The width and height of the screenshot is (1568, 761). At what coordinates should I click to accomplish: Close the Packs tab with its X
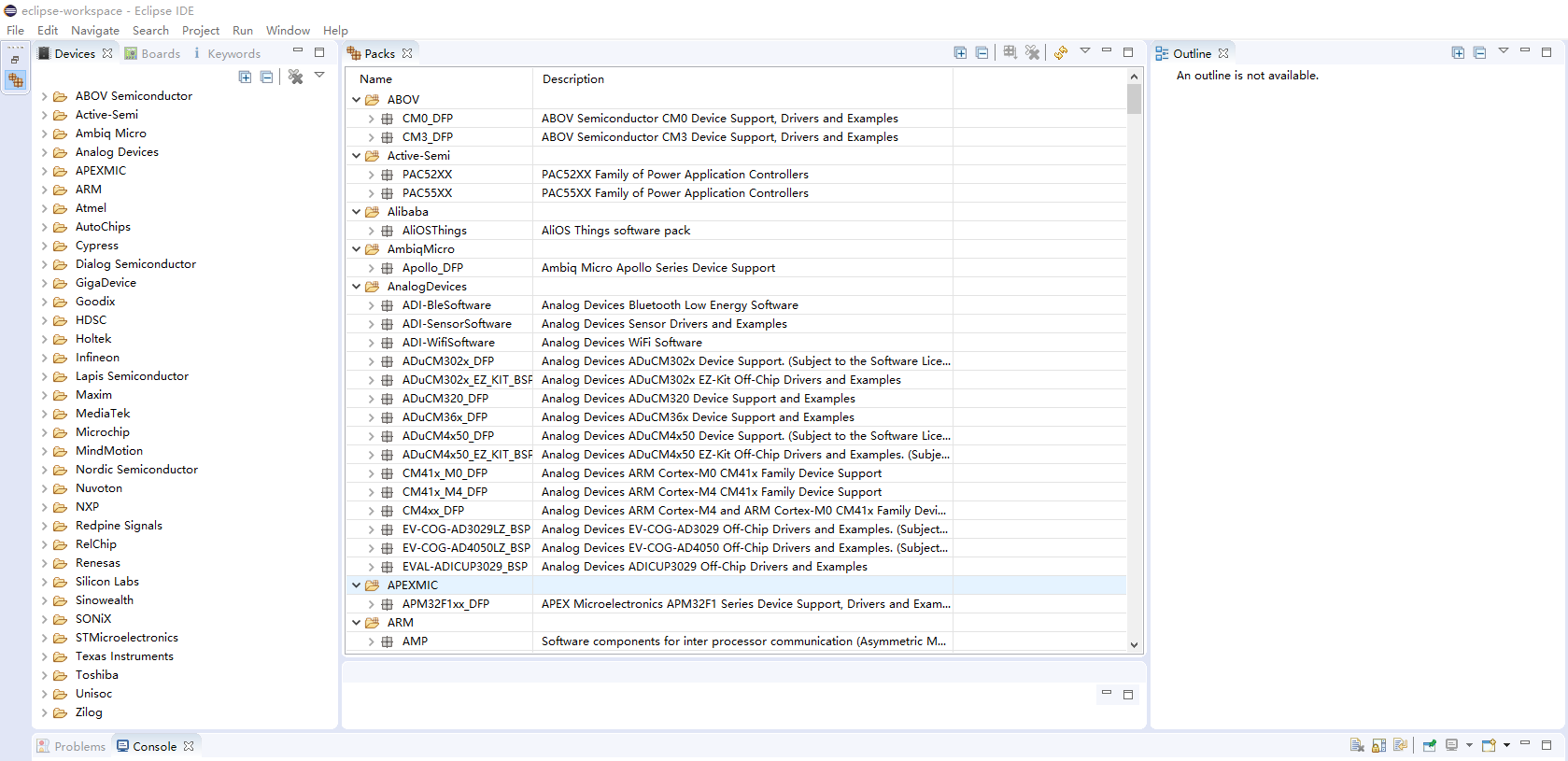(x=407, y=53)
